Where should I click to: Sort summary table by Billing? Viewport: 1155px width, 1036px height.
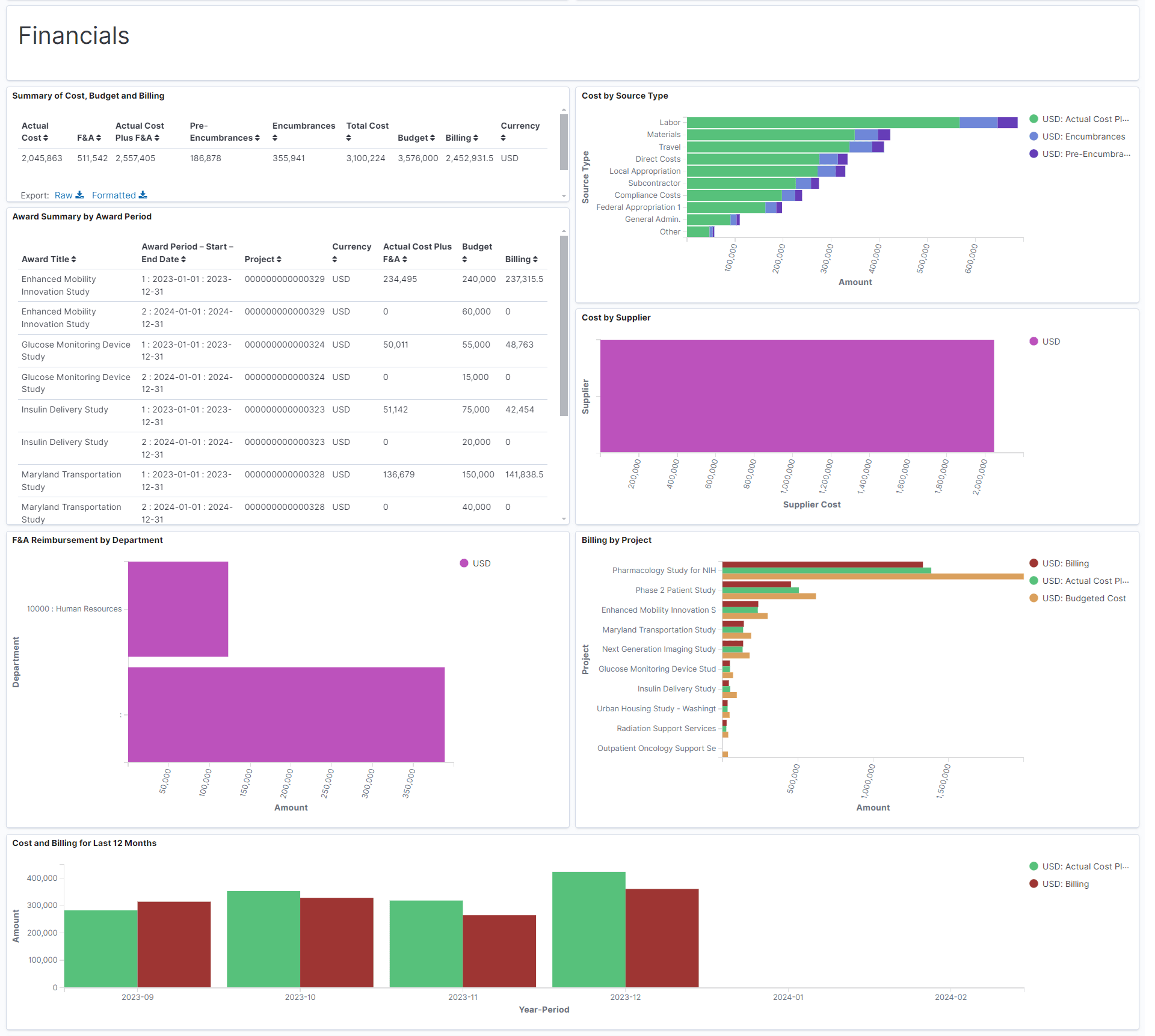click(x=475, y=138)
